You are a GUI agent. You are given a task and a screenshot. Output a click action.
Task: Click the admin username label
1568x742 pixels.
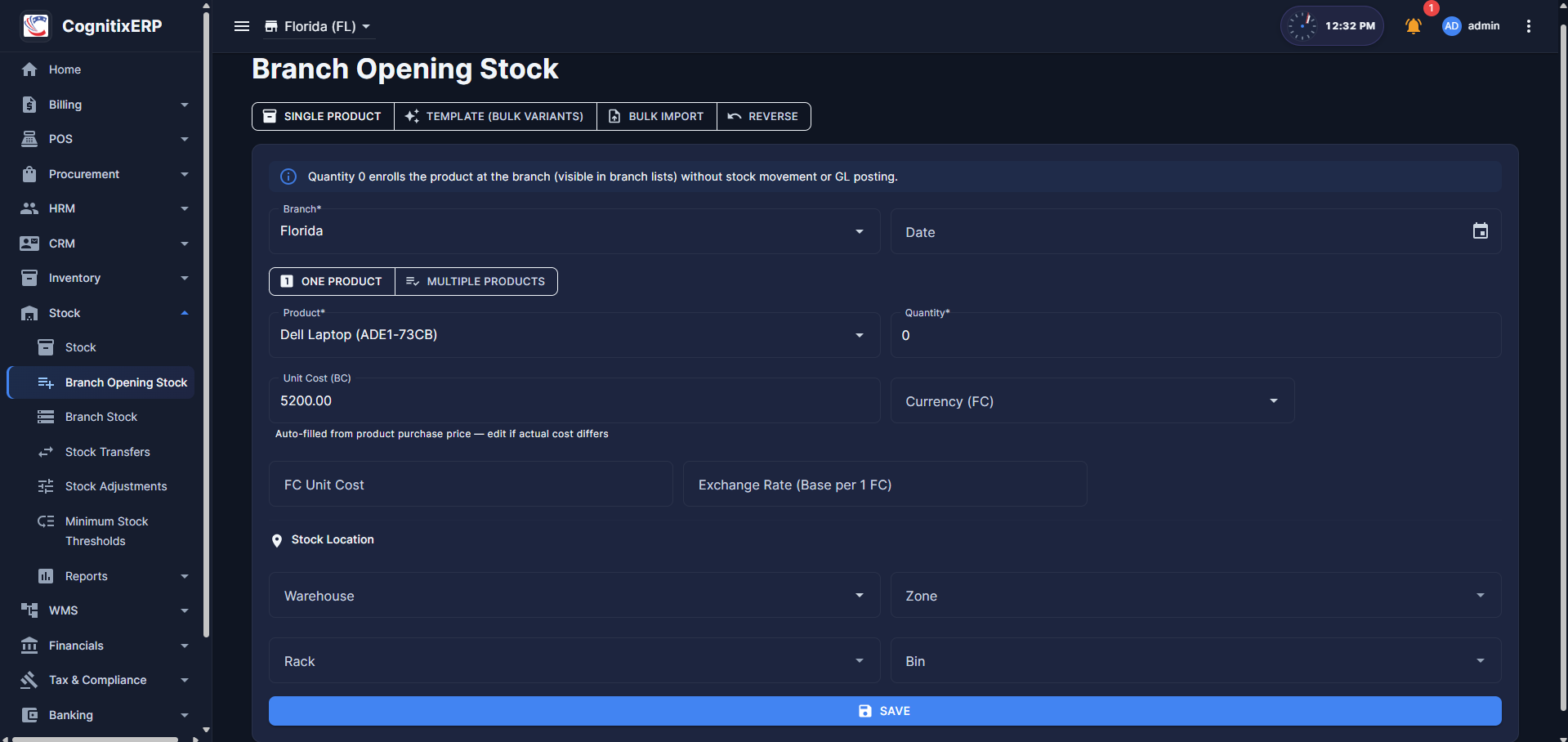[1484, 26]
